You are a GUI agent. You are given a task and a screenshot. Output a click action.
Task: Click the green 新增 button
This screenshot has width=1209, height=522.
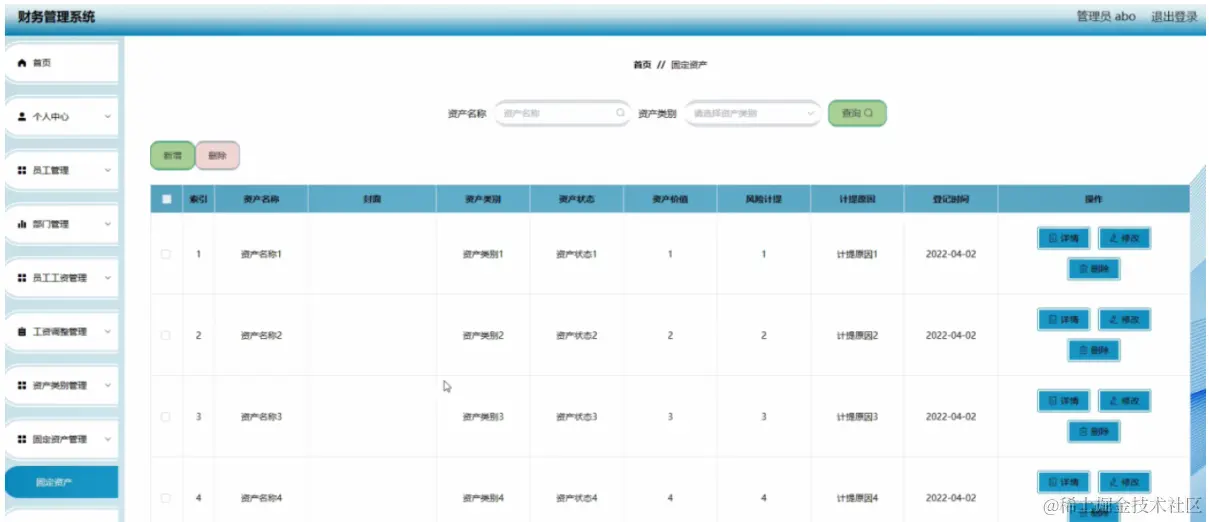pyautogui.click(x=172, y=156)
